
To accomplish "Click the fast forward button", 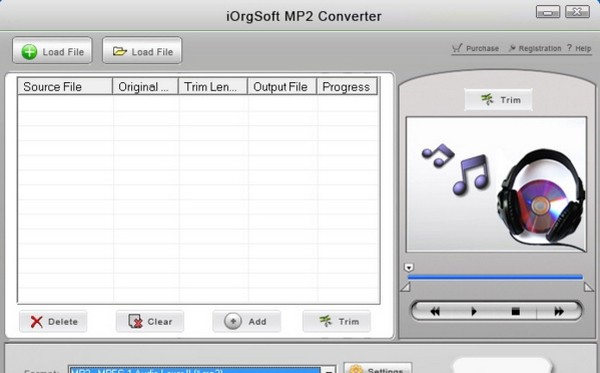I will click(x=559, y=311).
